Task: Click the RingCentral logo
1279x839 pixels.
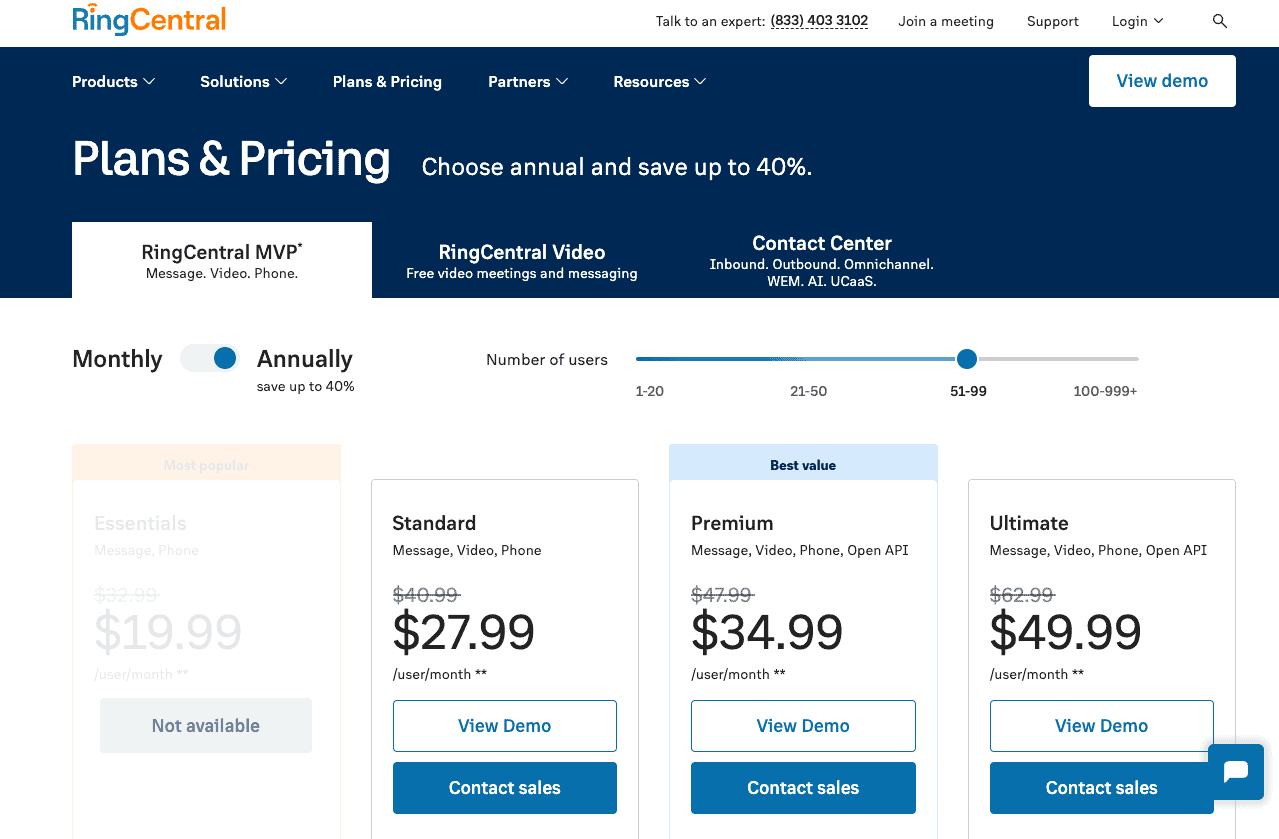Action: [x=149, y=20]
